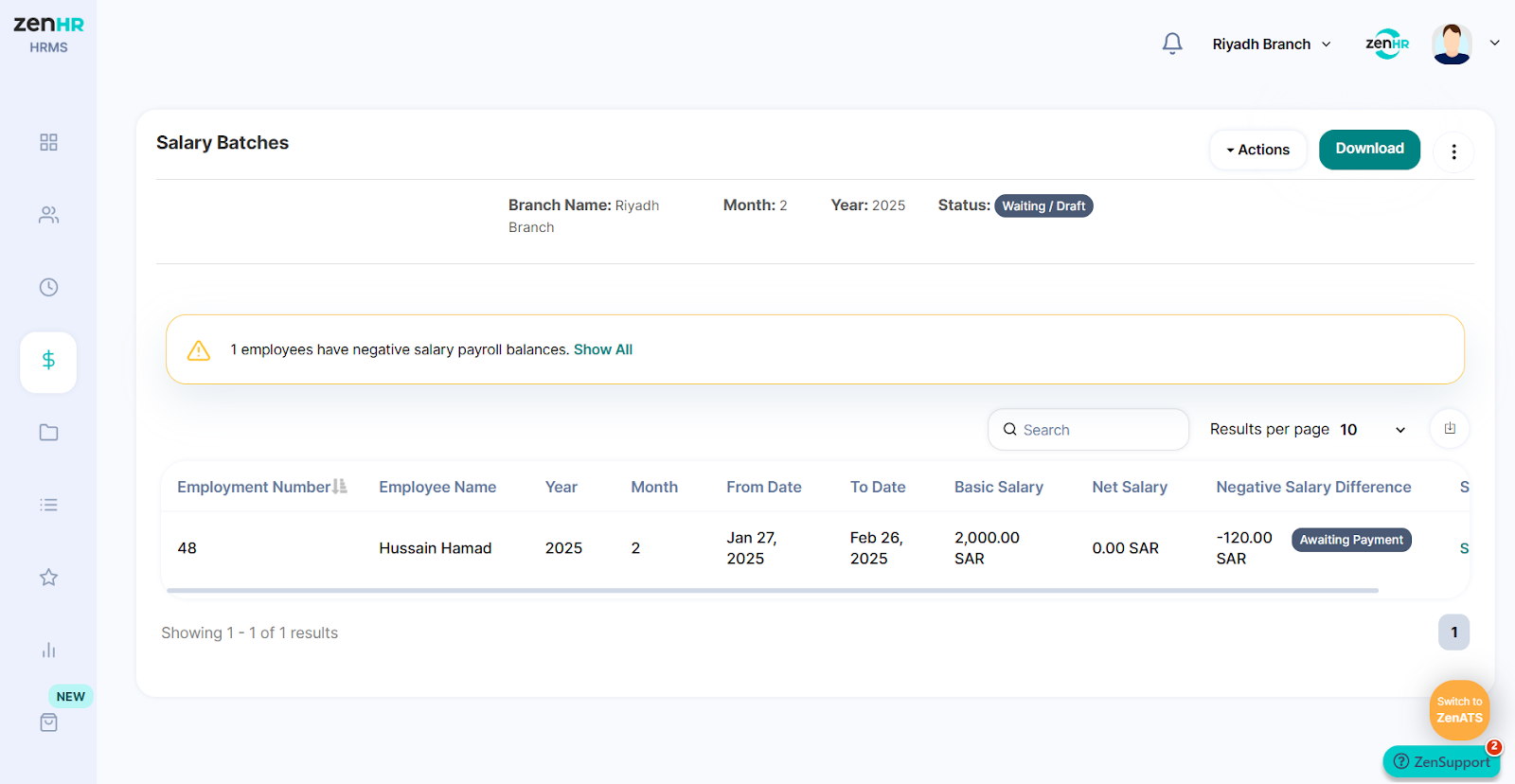Click the Download button
The image size is (1515, 784).
pos(1369,149)
